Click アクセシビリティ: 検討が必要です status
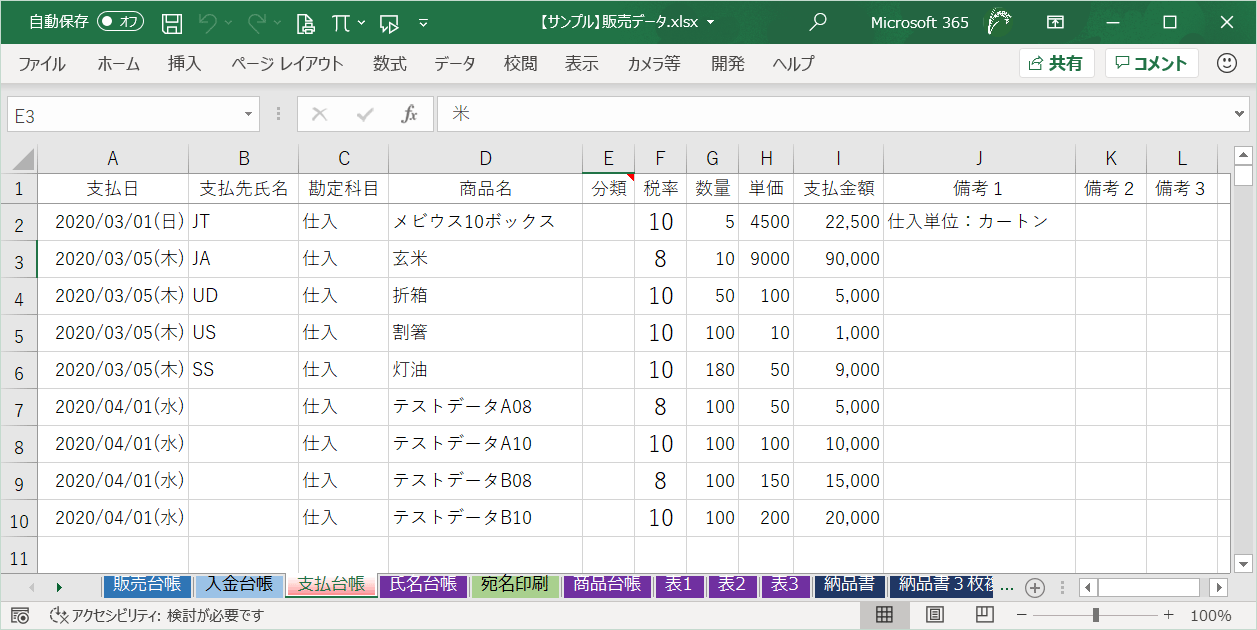1257x630 pixels. click(x=157, y=615)
